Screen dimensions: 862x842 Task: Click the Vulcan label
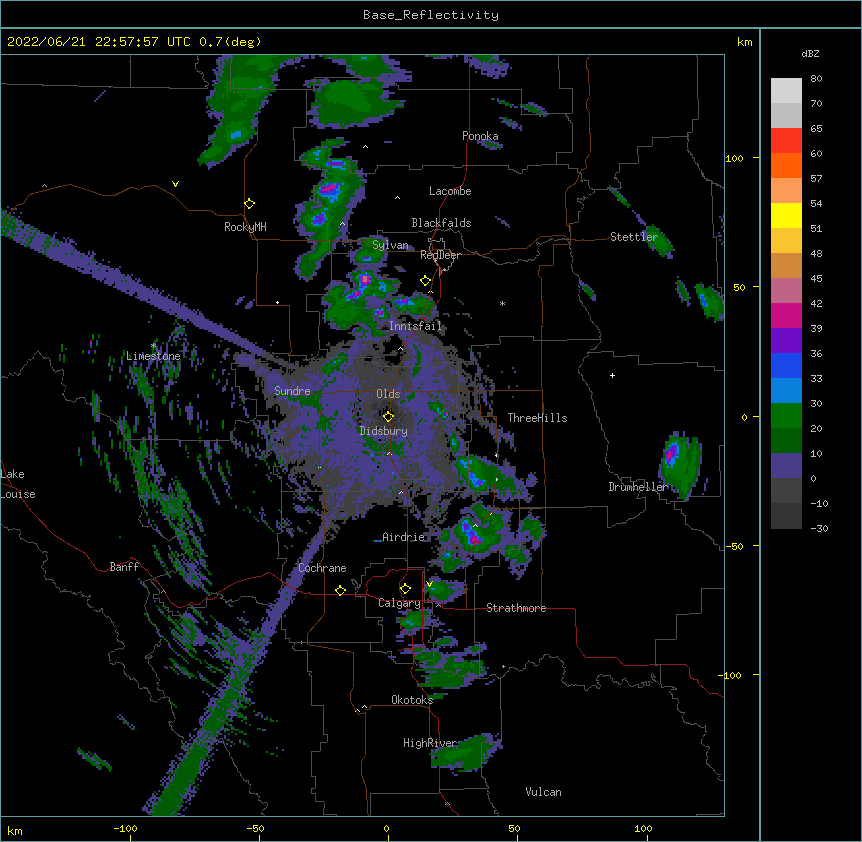click(543, 792)
